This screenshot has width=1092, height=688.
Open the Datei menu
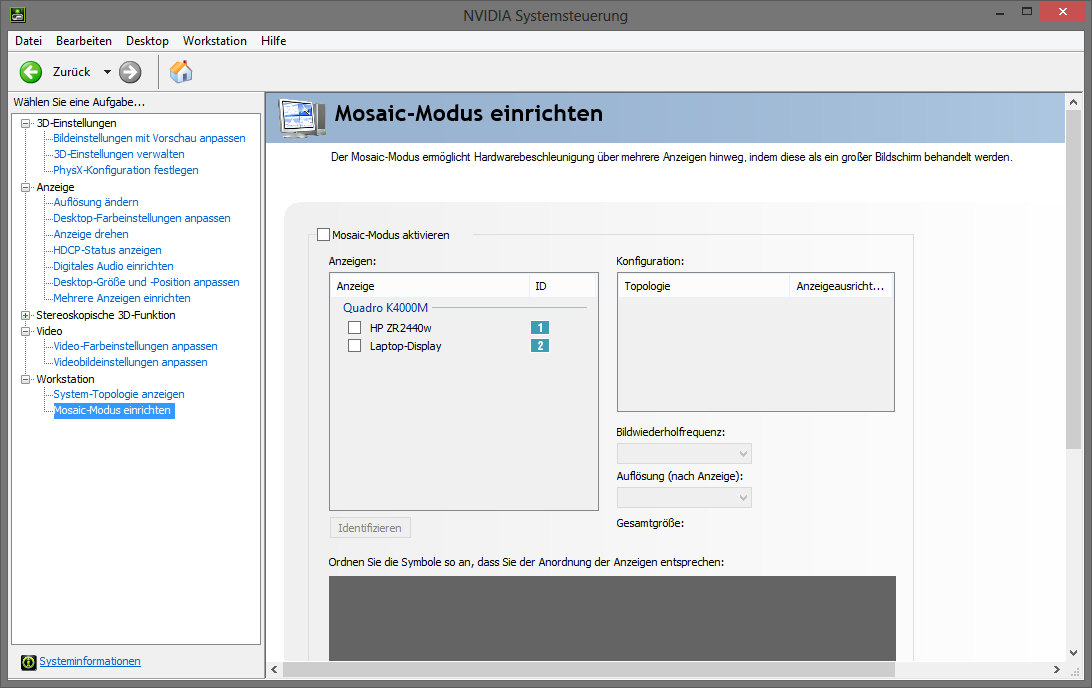29,40
